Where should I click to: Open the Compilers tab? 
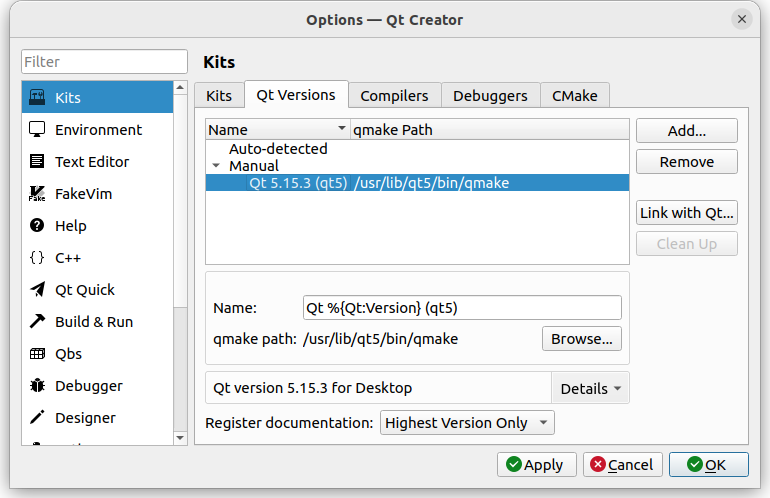click(x=394, y=95)
